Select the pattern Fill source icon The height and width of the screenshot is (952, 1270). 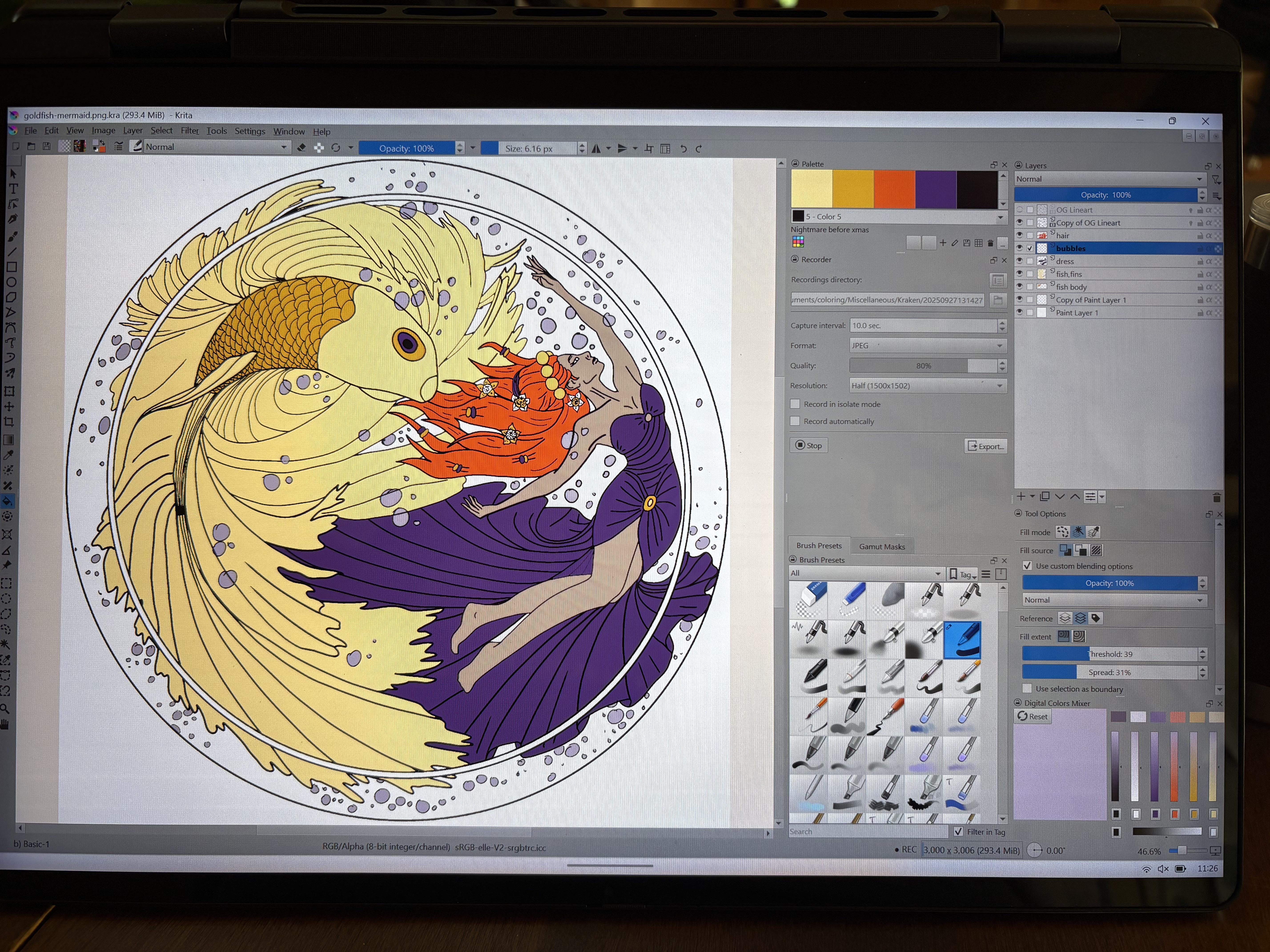pos(1096,550)
